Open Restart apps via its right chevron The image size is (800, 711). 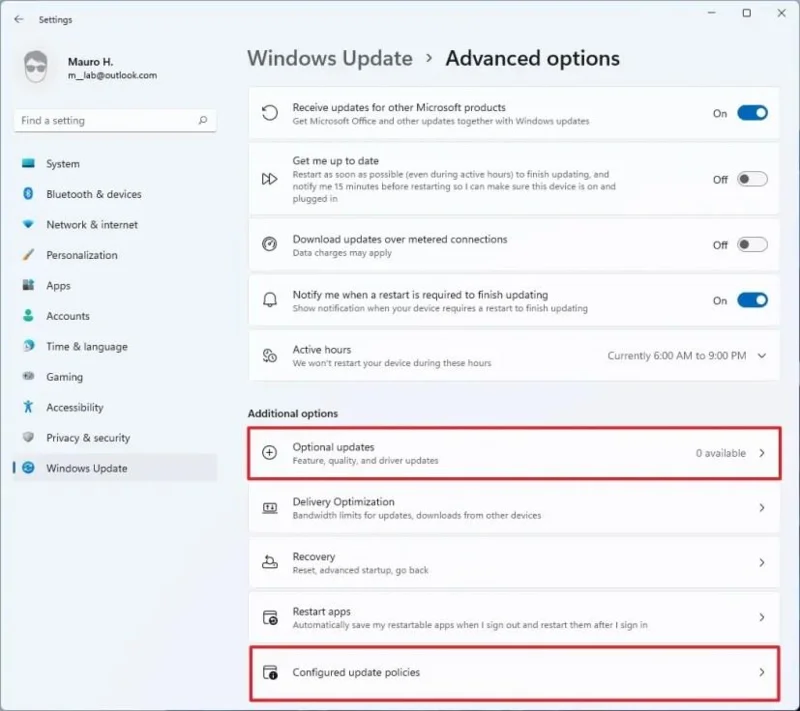click(762, 618)
